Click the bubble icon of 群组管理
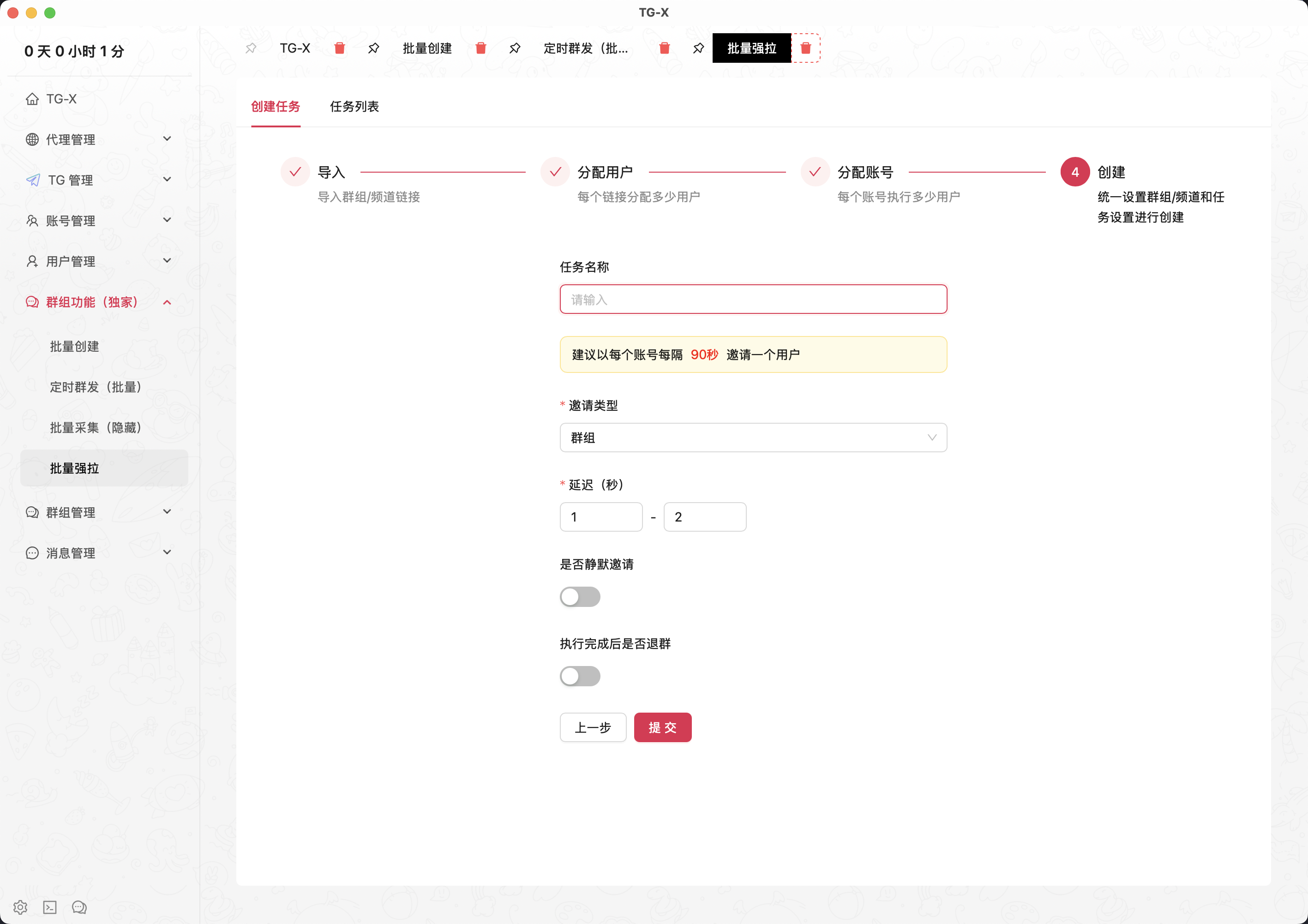1308x924 pixels. pyautogui.click(x=32, y=513)
